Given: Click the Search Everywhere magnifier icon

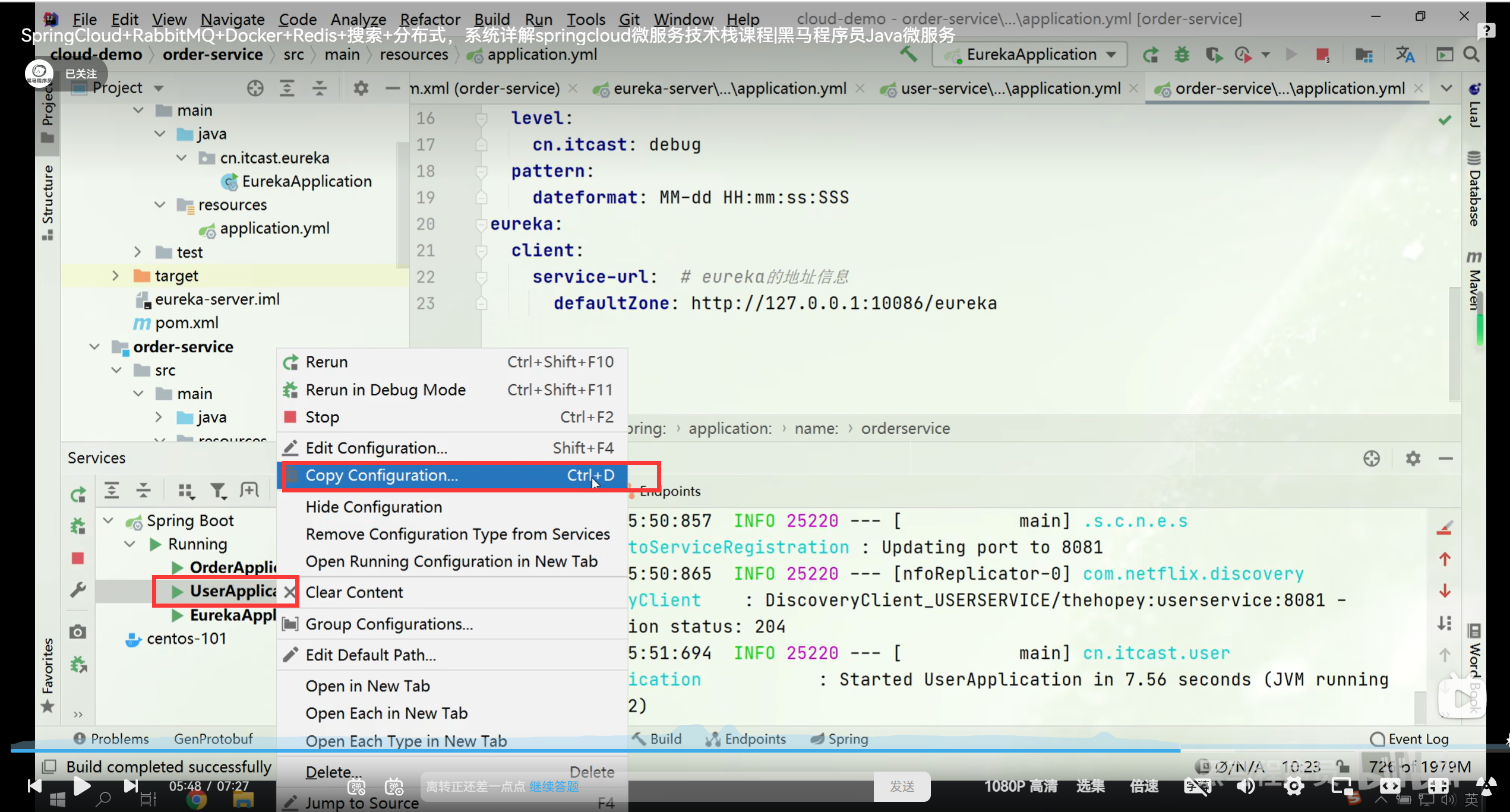Looking at the screenshot, I should coord(1471,55).
